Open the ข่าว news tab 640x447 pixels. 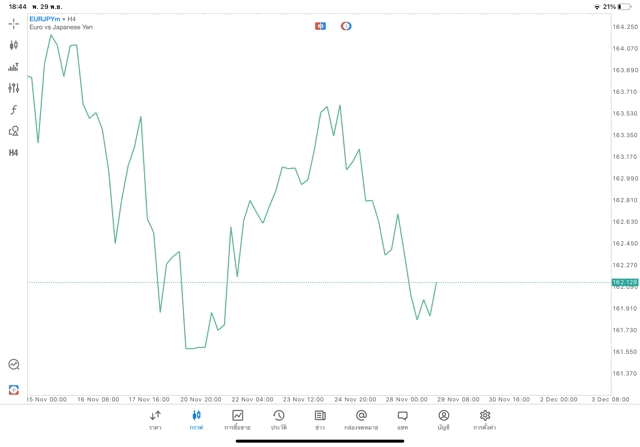click(320, 420)
